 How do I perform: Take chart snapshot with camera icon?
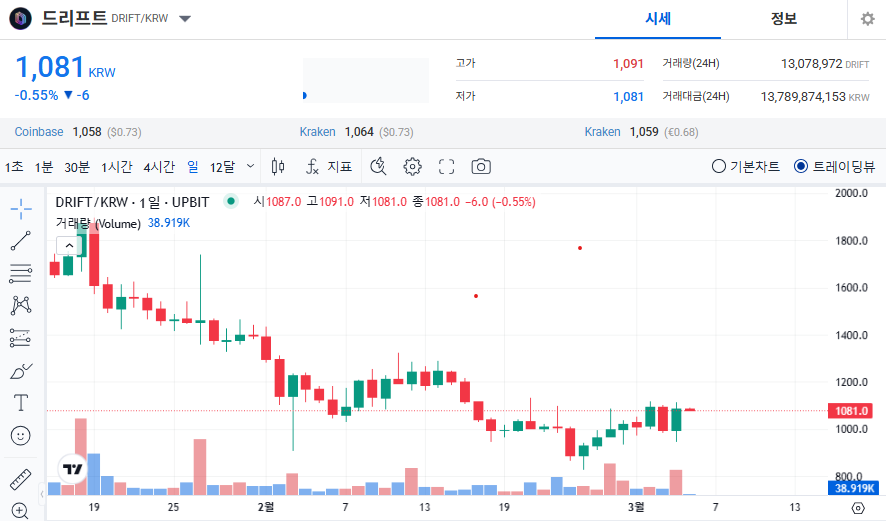click(481, 166)
